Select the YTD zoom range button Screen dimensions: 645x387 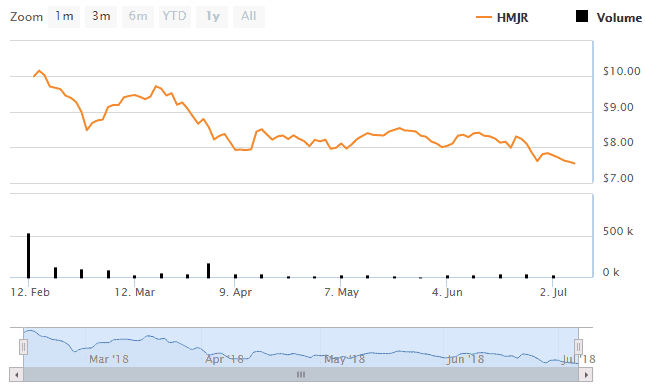[x=175, y=17]
